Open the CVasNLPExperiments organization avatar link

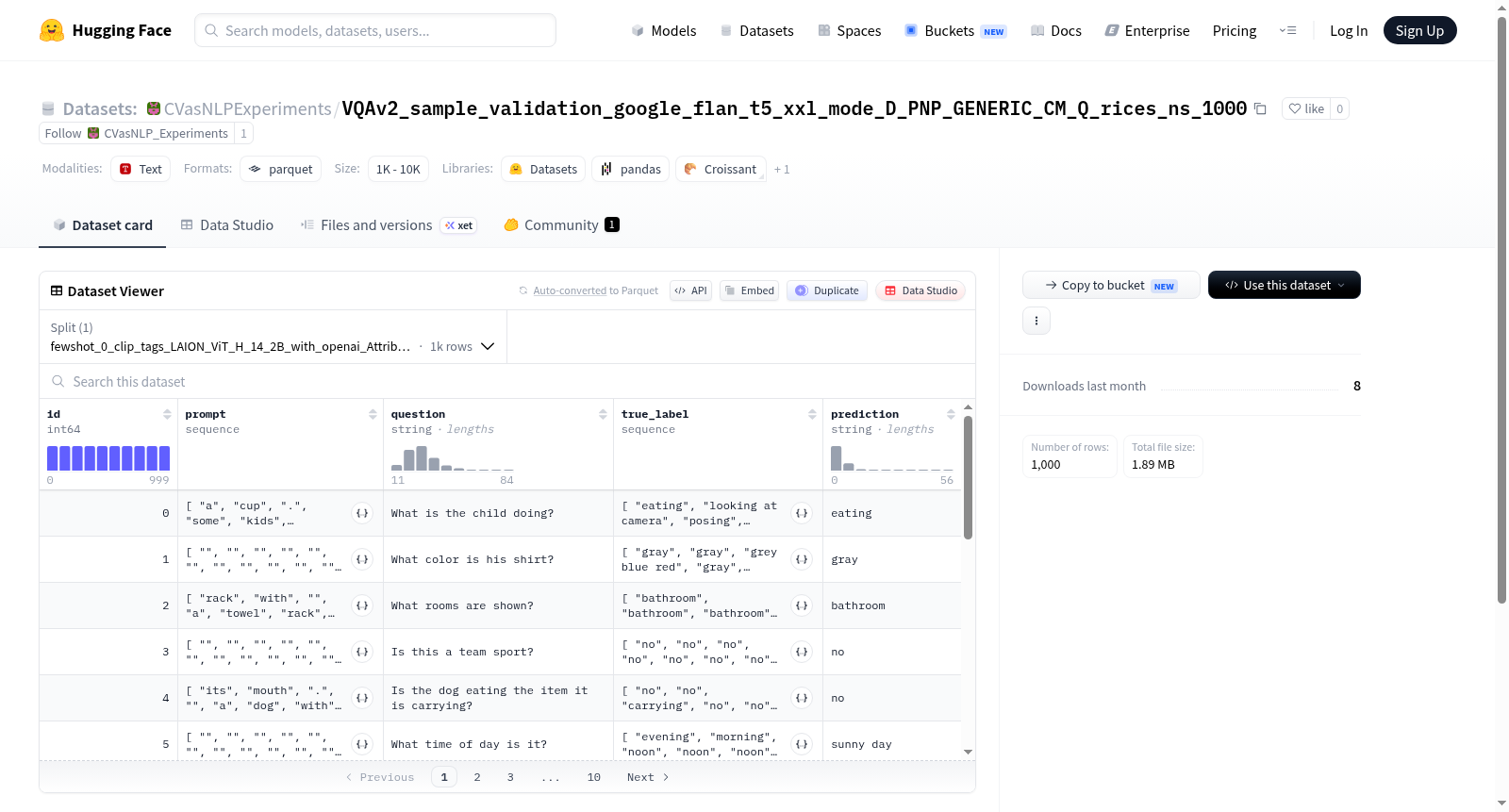tap(154, 108)
